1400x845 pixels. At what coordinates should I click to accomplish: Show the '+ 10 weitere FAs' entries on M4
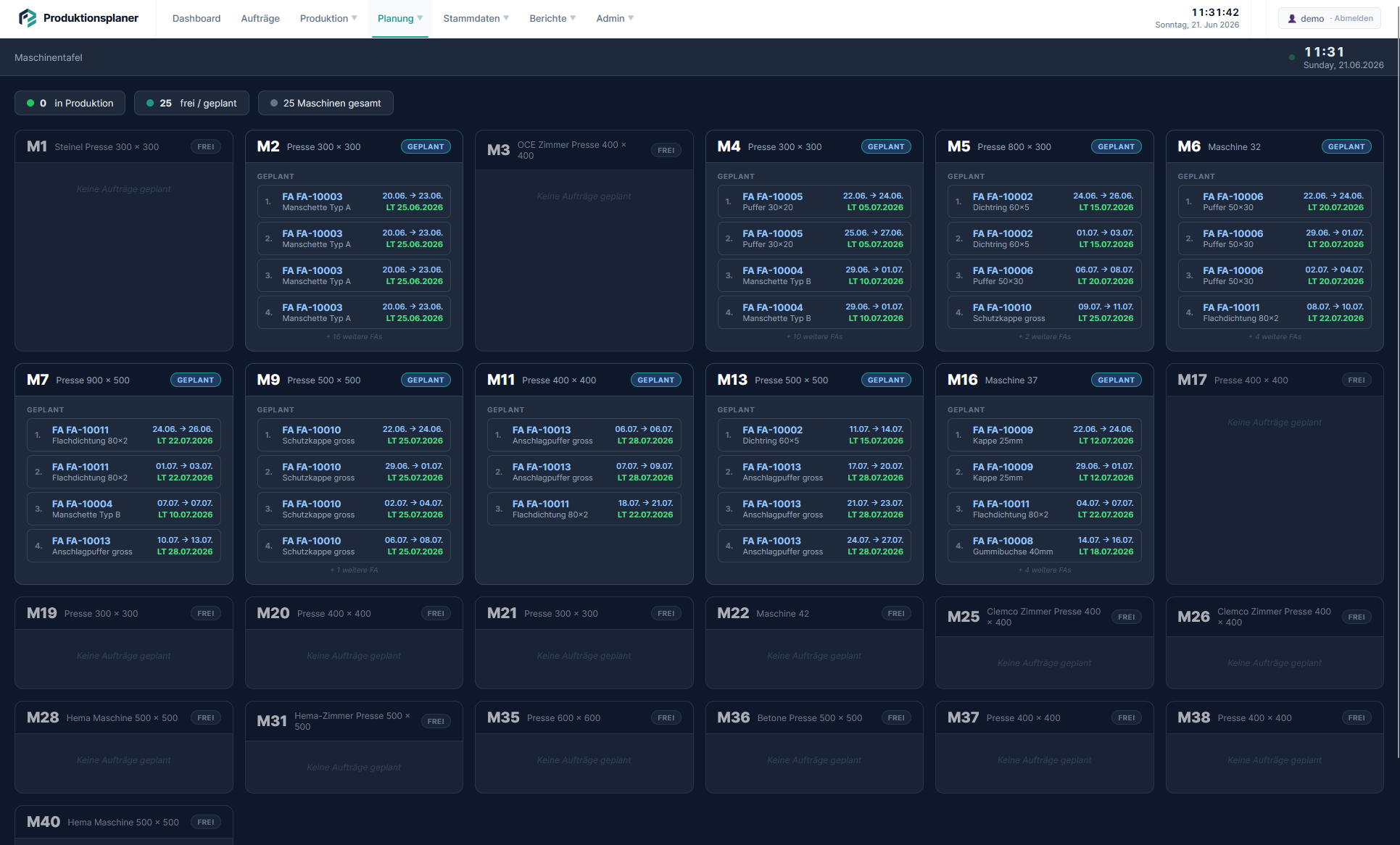click(x=814, y=337)
